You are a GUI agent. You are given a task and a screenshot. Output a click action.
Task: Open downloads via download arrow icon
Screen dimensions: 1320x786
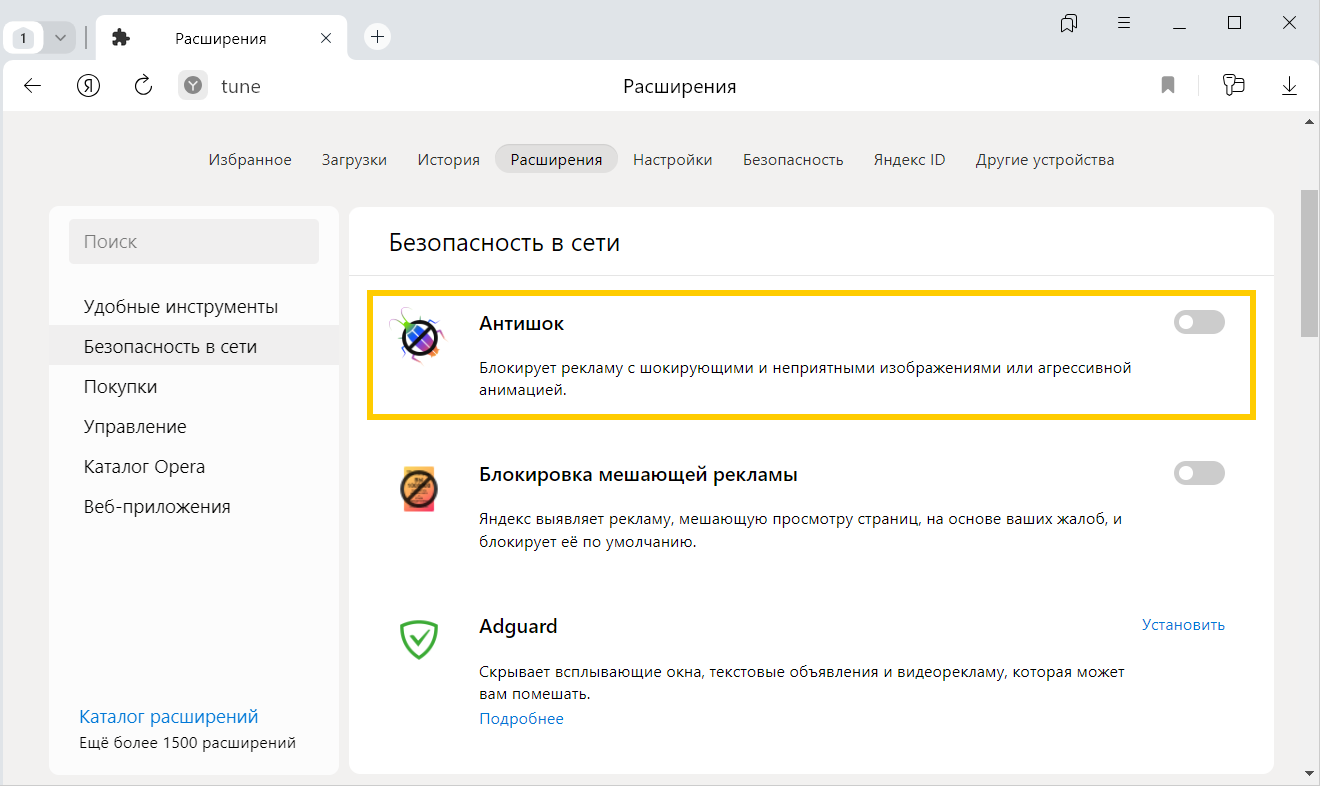(1289, 86)
